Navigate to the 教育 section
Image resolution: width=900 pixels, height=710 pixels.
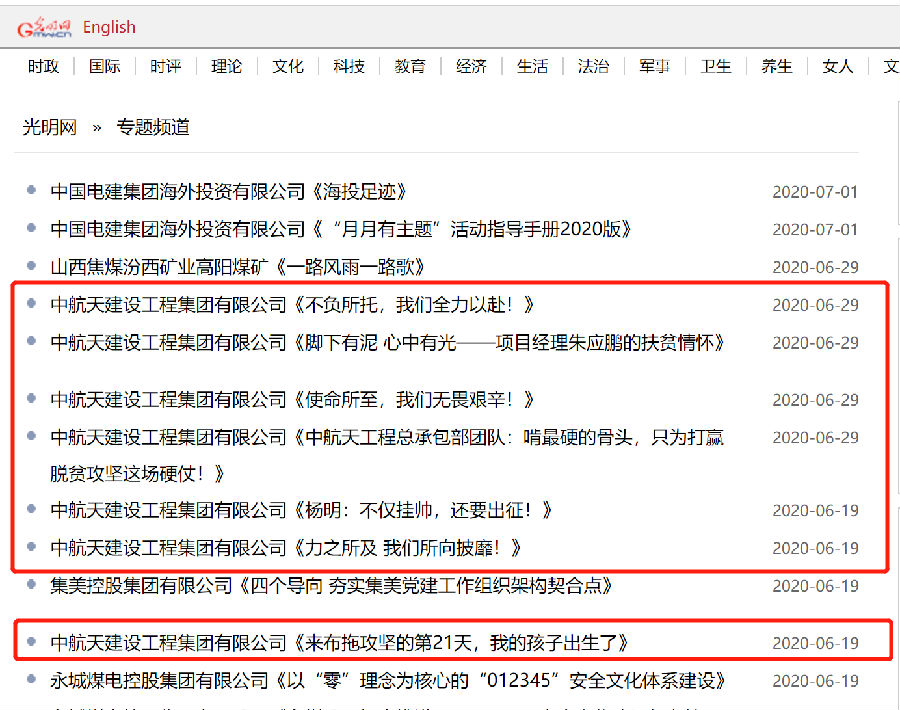(x=410, y=66)
